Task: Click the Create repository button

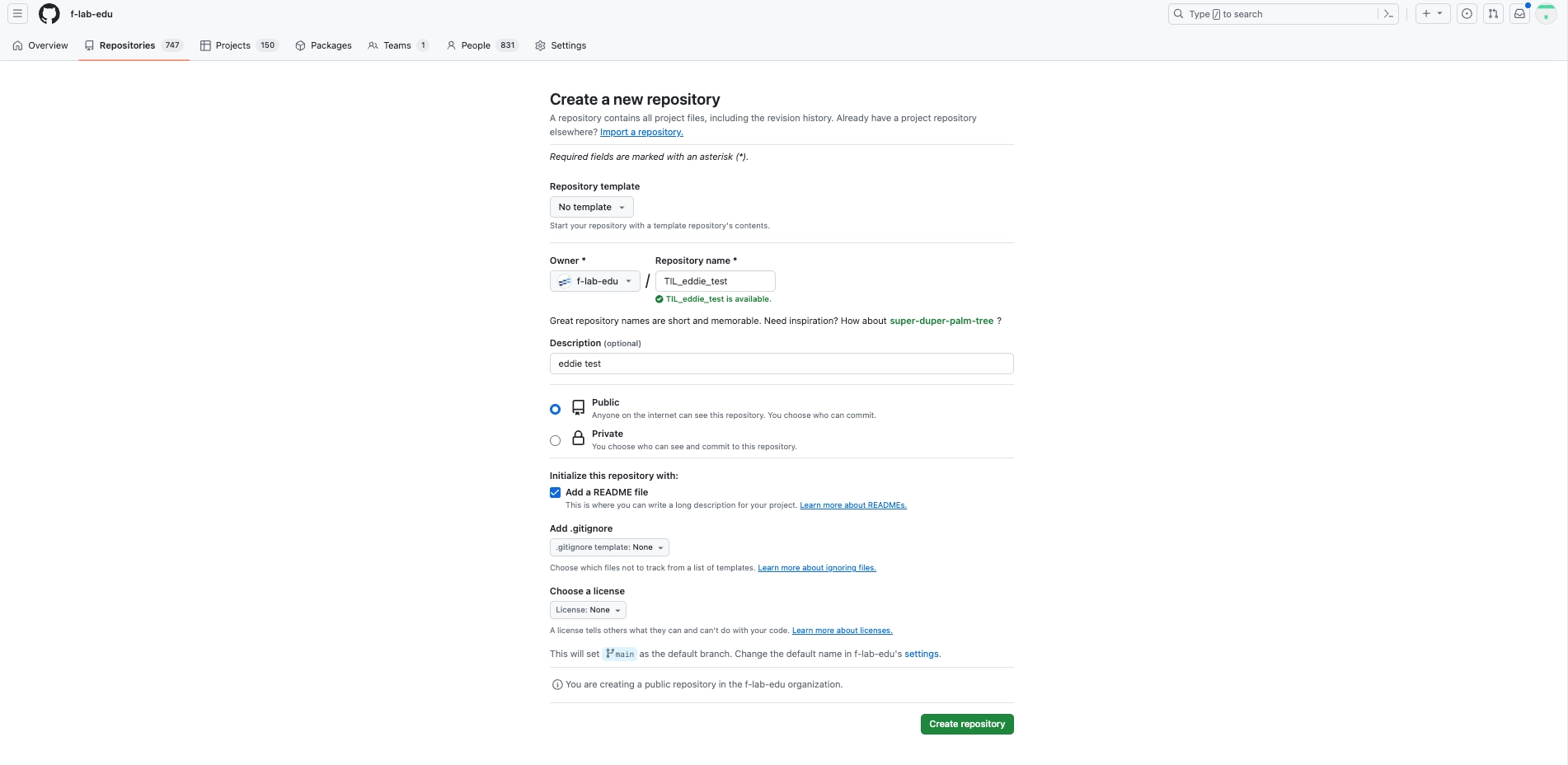Action: click(966, 724)
